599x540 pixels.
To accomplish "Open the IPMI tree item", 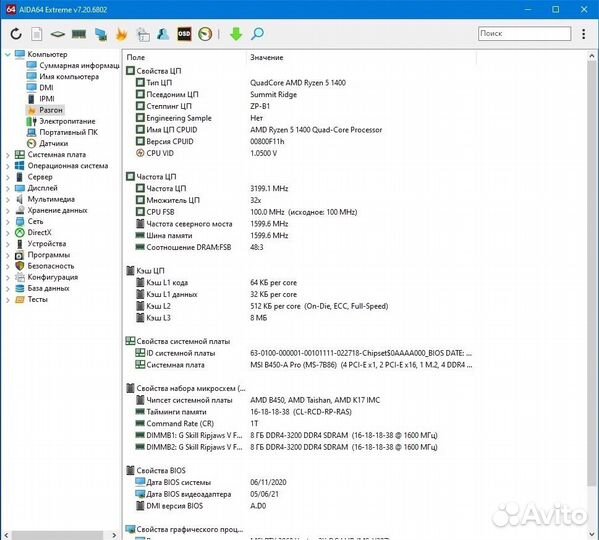I will (x=40, y=99).
